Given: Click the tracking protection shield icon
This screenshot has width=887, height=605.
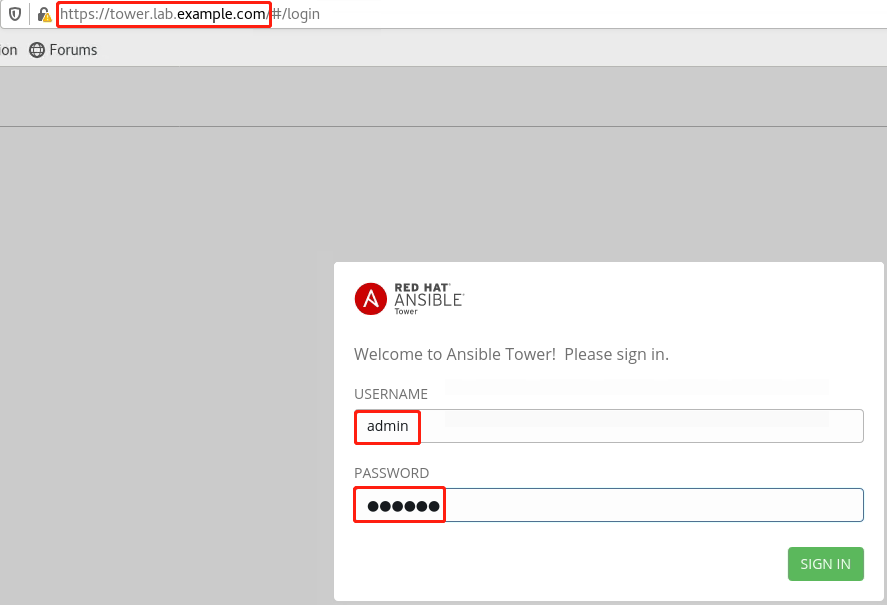Looking at the screenshot, I should click(15, 15).
